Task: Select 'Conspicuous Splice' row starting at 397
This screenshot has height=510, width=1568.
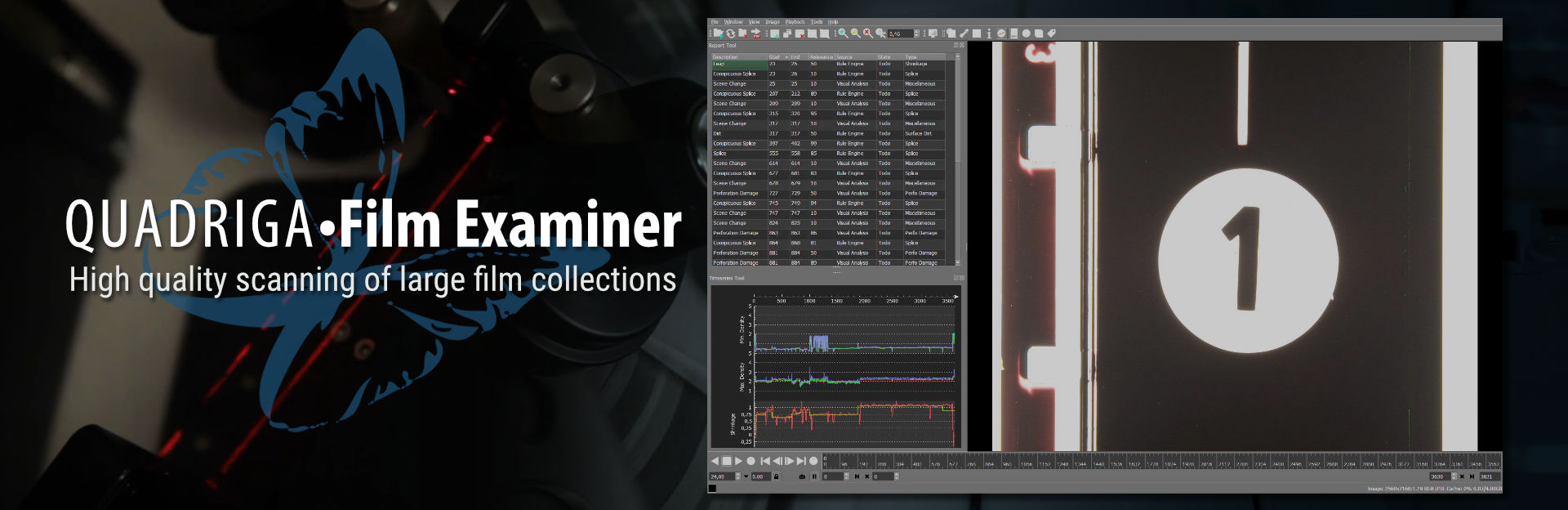Action: pos(828,143)
